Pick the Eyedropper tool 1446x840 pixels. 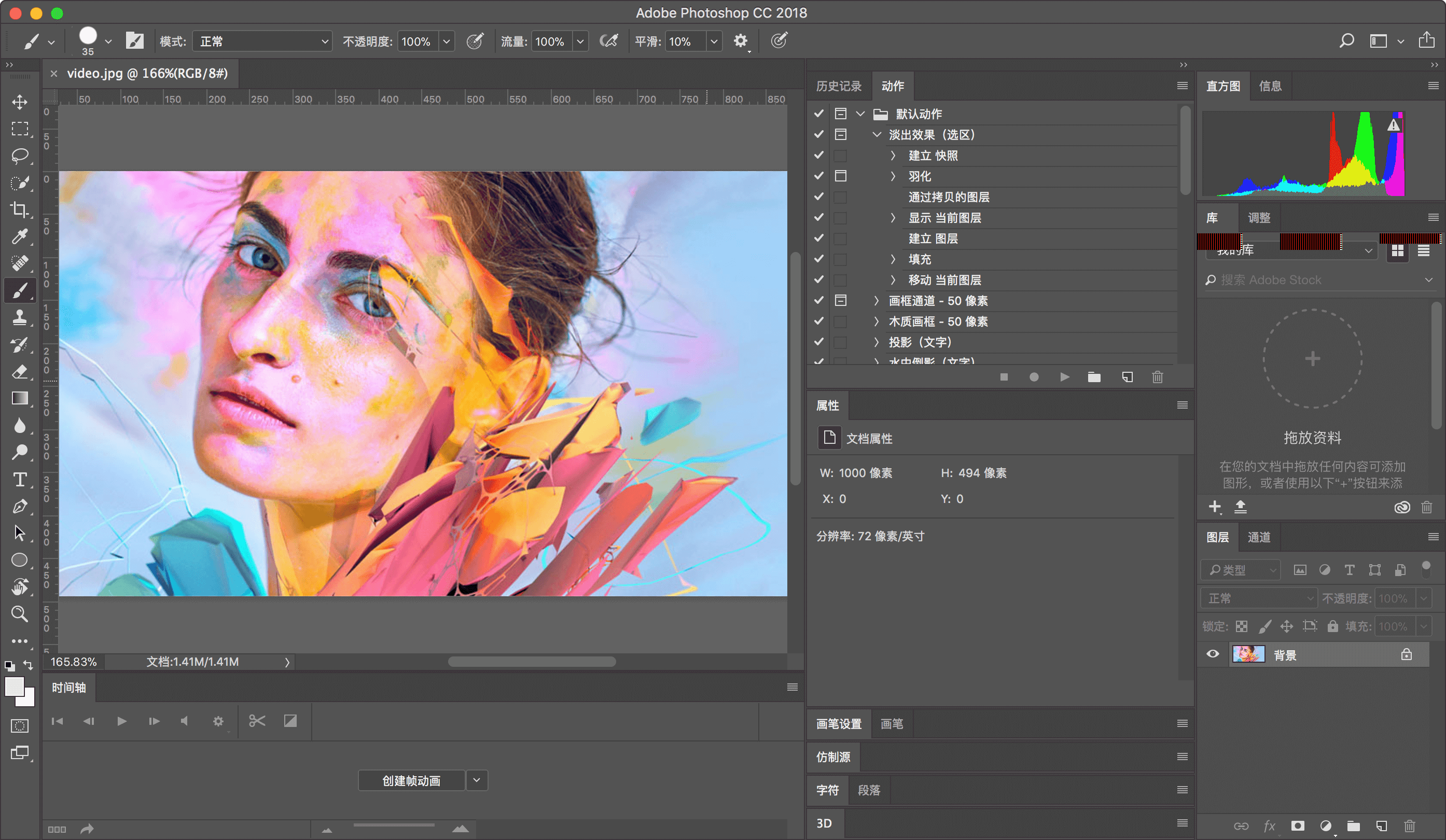(x=20, y=236)
